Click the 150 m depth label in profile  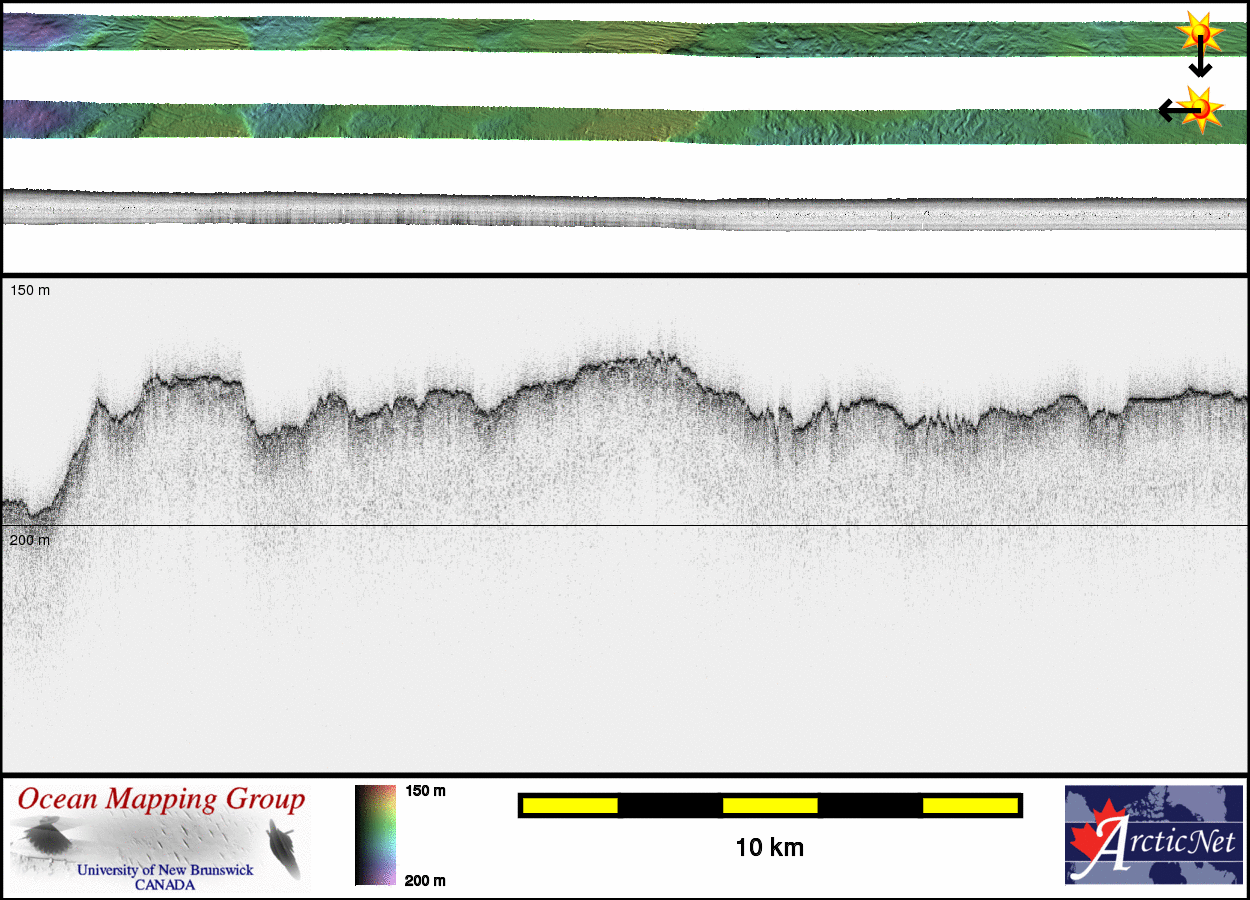pos(29,290)
